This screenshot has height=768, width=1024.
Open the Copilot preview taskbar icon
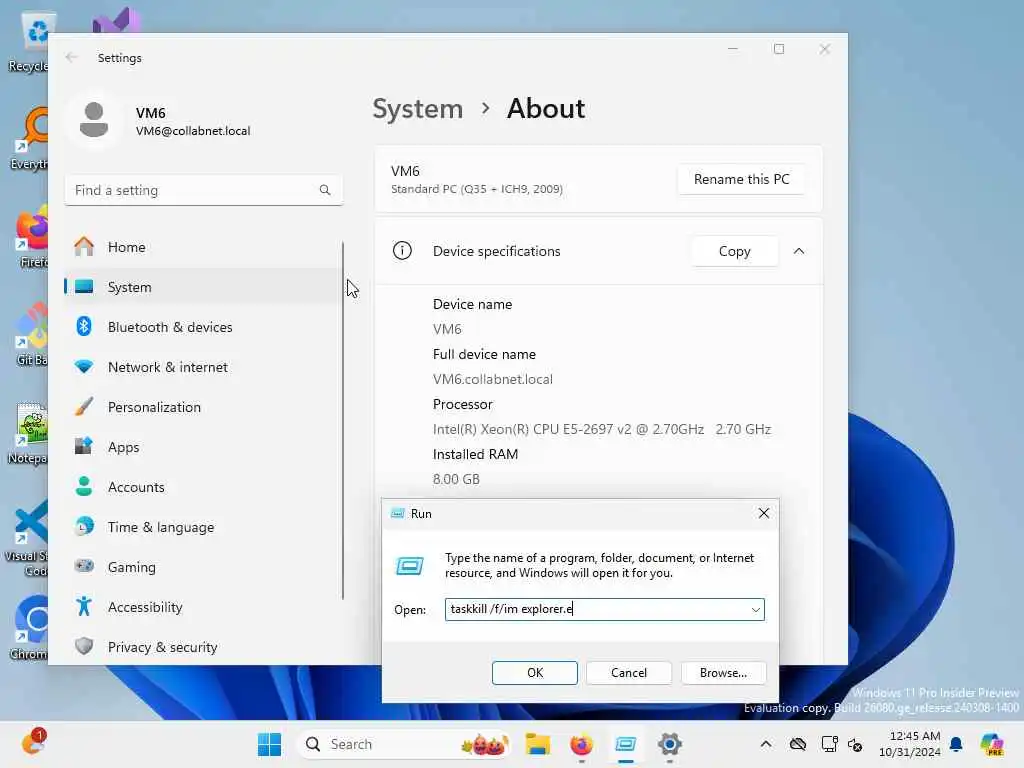point(992,744)
